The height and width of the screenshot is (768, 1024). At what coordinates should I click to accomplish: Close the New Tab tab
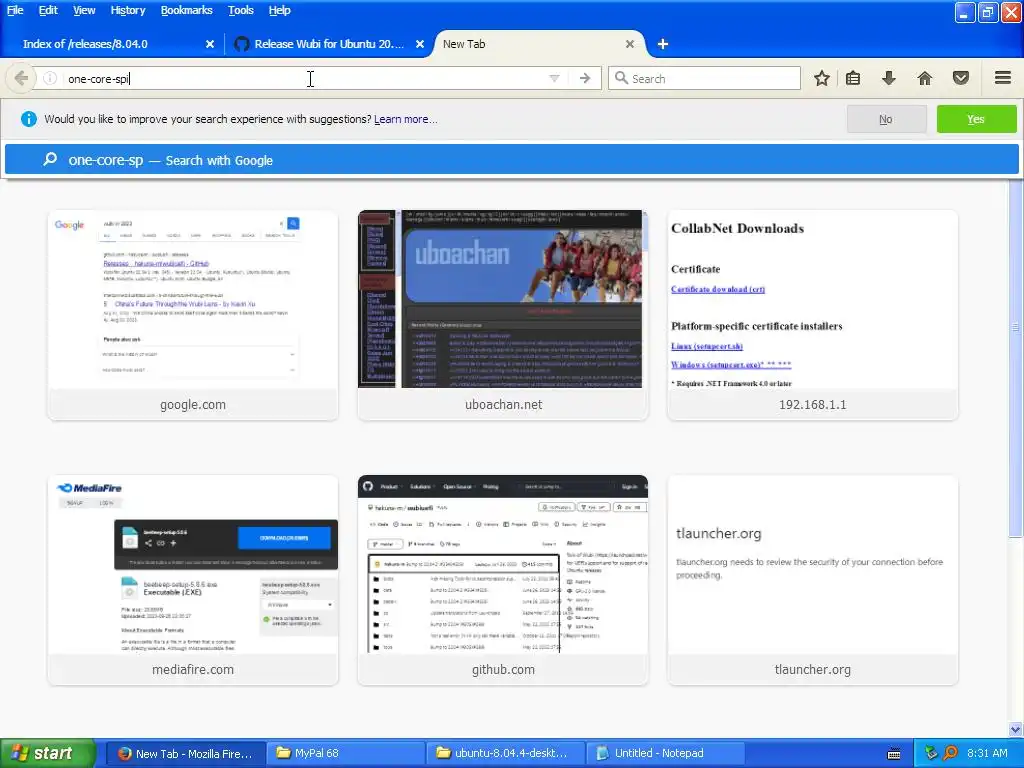point(630,44)
